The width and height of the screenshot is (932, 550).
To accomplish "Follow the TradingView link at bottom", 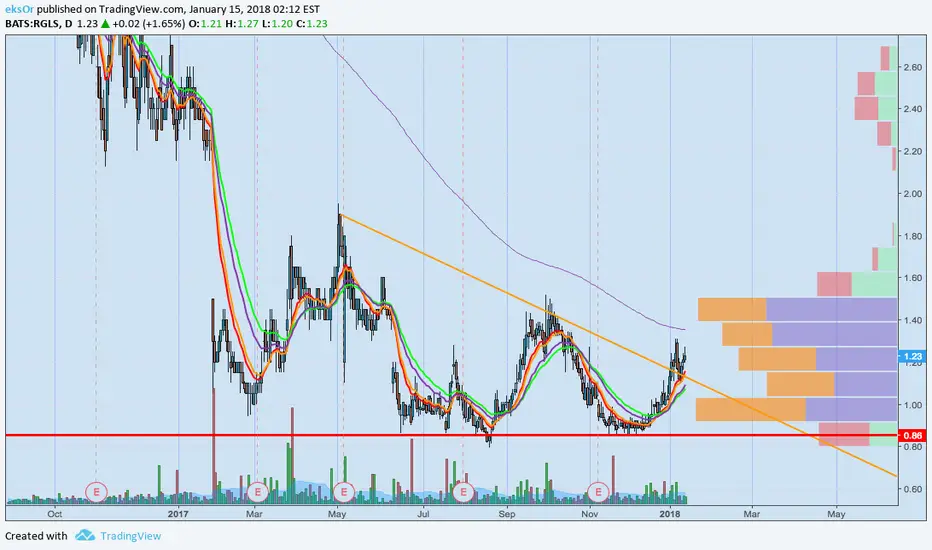I will click(130, 536).
